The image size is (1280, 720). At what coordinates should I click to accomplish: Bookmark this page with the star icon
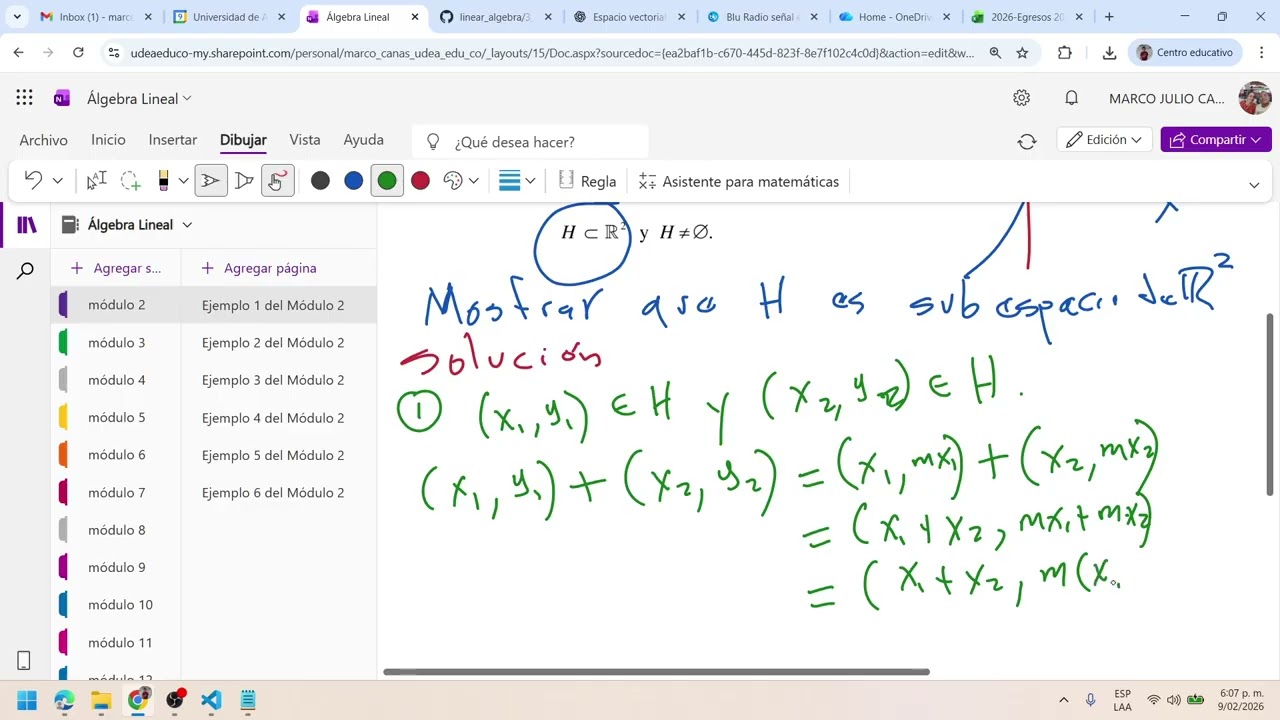(x=1022, y=53)
